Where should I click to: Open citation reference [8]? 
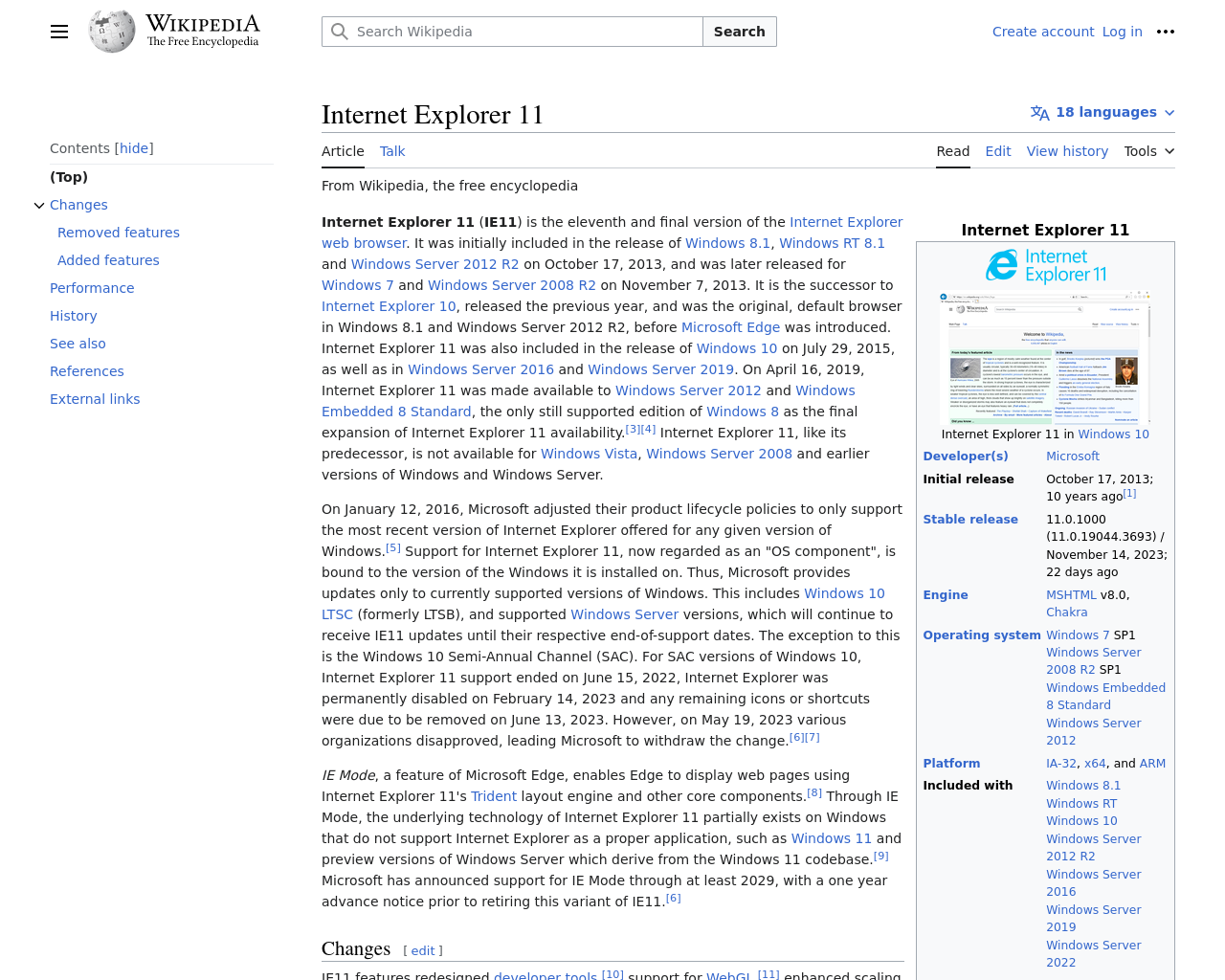tap(814, 792)
